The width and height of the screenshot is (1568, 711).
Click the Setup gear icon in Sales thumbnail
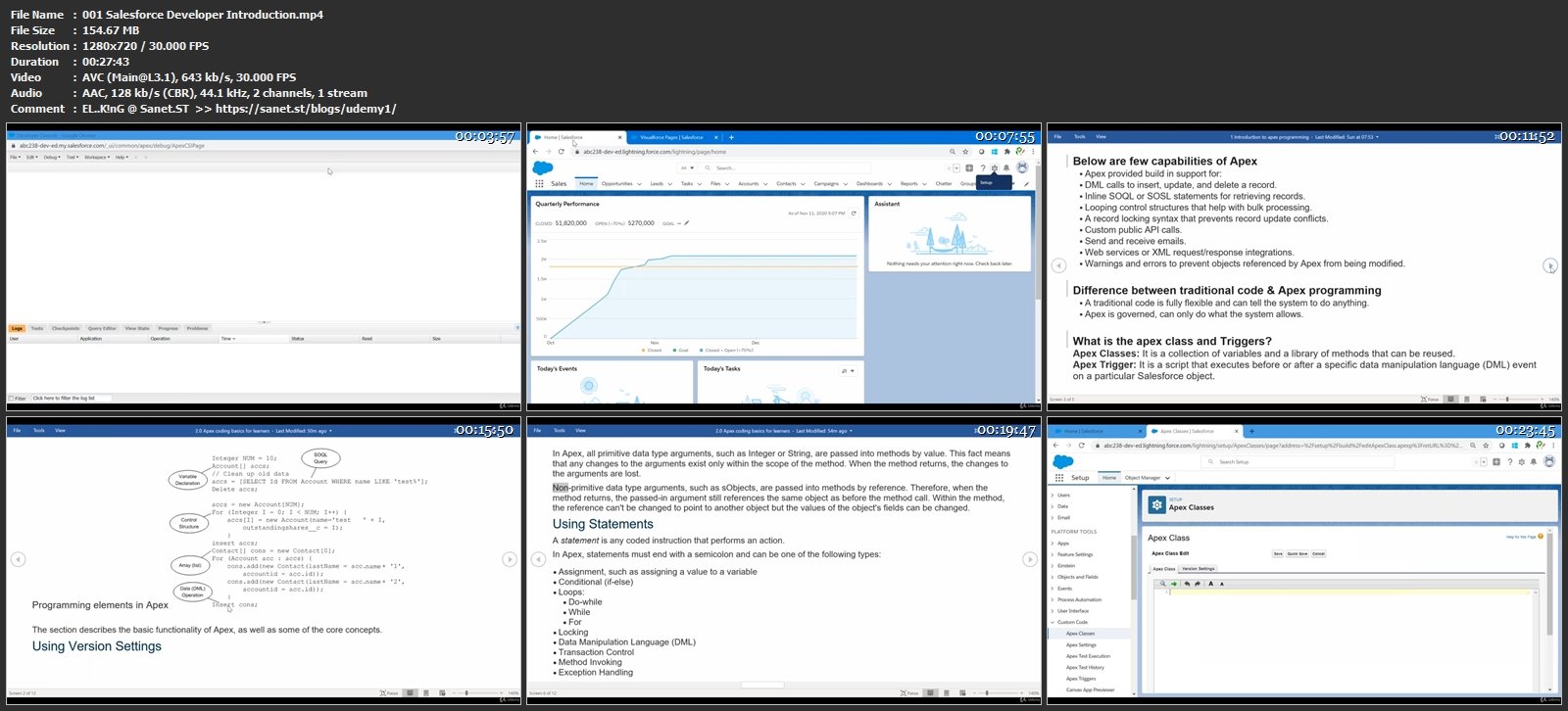tap(995, 168)
